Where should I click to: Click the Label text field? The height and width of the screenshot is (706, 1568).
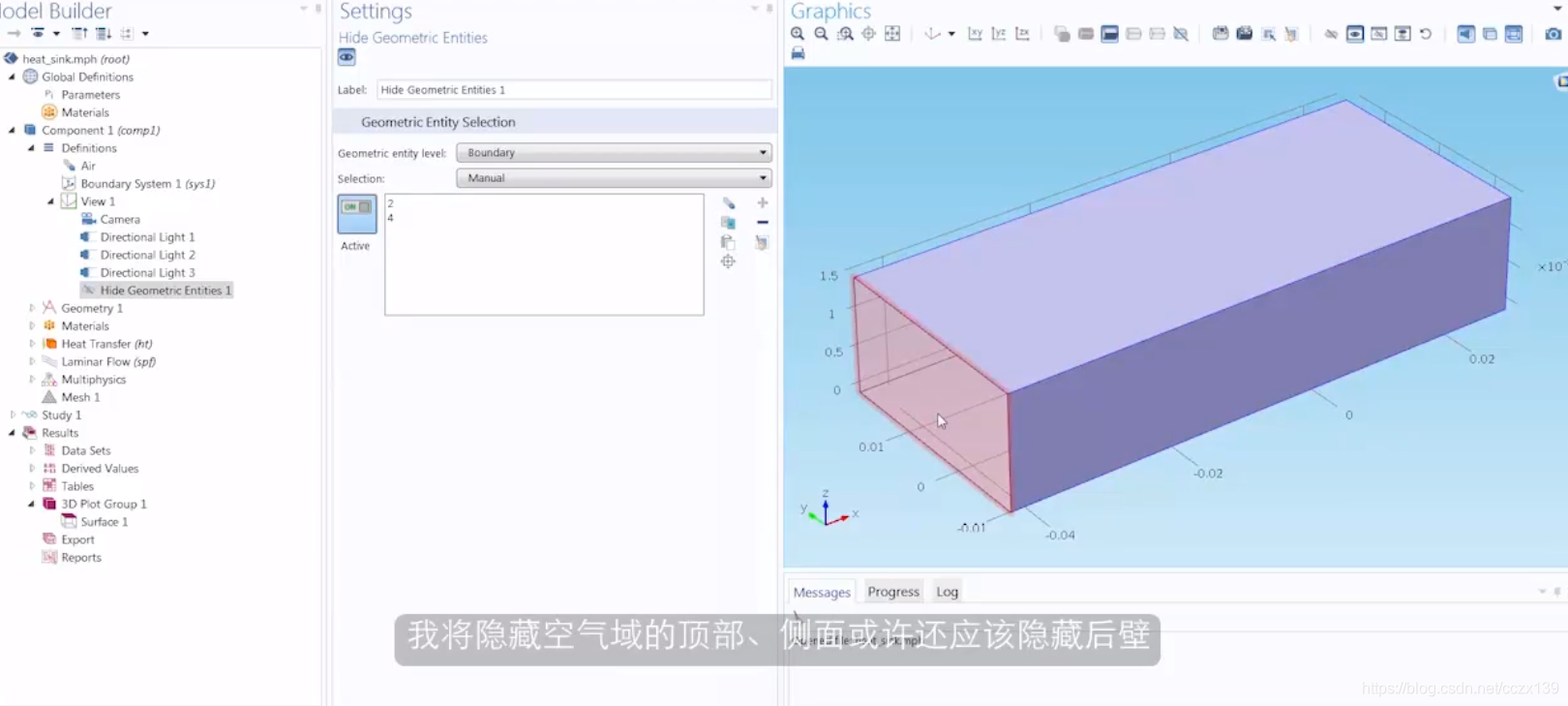[574, 90]
